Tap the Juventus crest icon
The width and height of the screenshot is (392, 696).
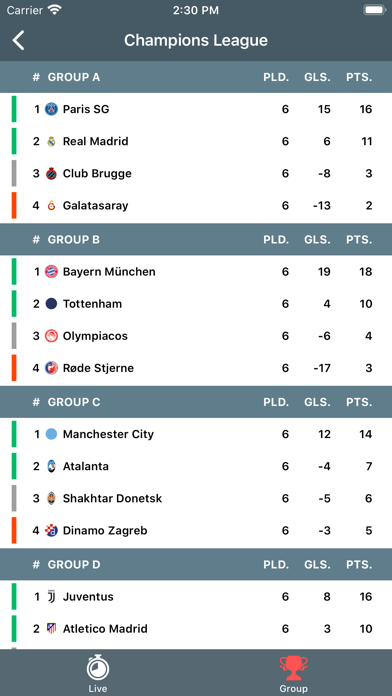pos(51,596)
